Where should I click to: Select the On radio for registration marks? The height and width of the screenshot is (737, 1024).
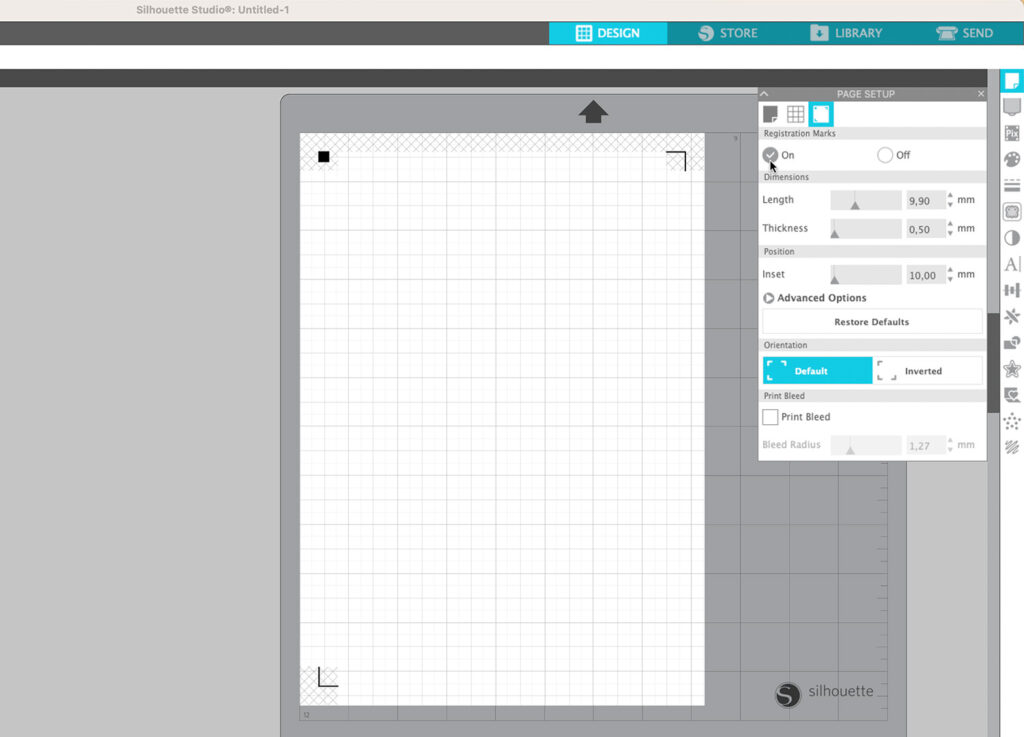(770, 155)
